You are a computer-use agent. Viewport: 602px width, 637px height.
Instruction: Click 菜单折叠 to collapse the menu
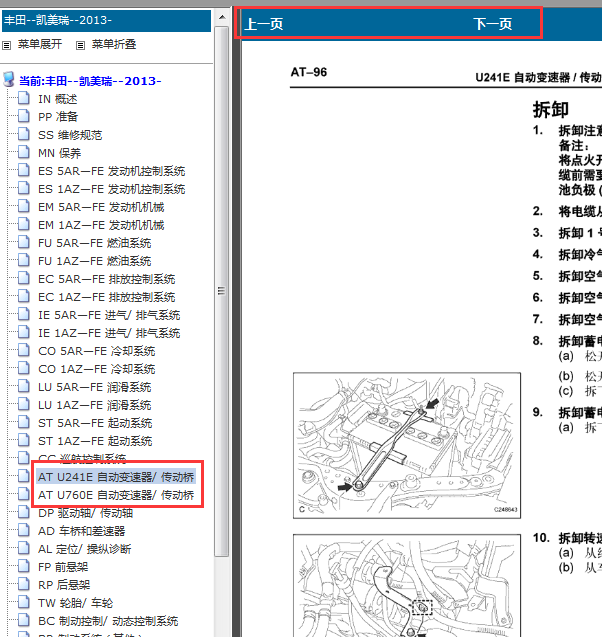[x=114, y=44]
